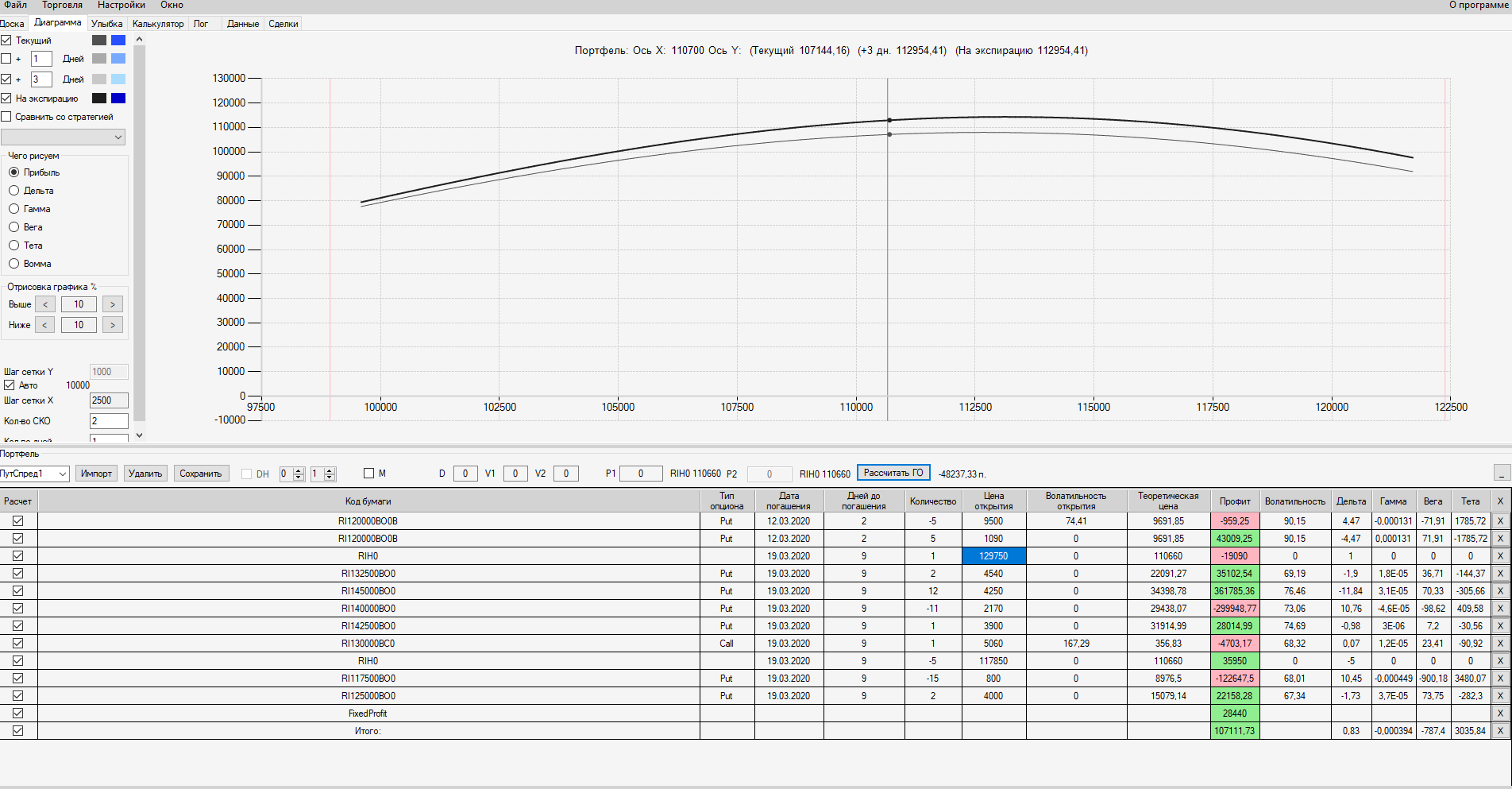Click the Импорт button

click(x=97, y=474)
